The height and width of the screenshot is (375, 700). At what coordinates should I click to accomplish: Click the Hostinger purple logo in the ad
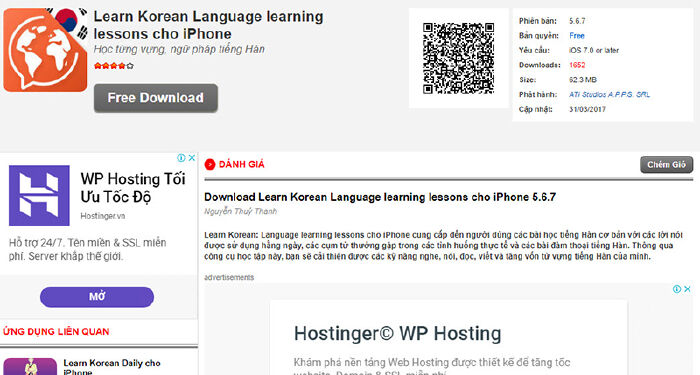coord(39,196)
